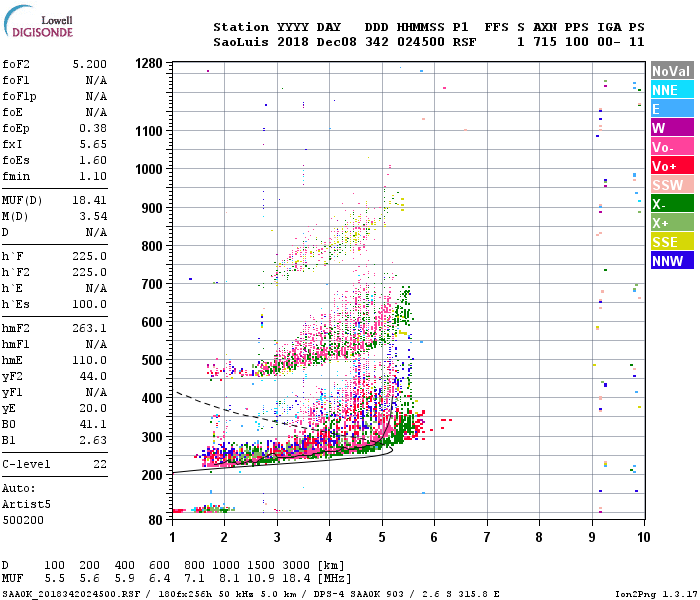
Task: Click the fxI value 5.65
Action: tap(93, 145)
